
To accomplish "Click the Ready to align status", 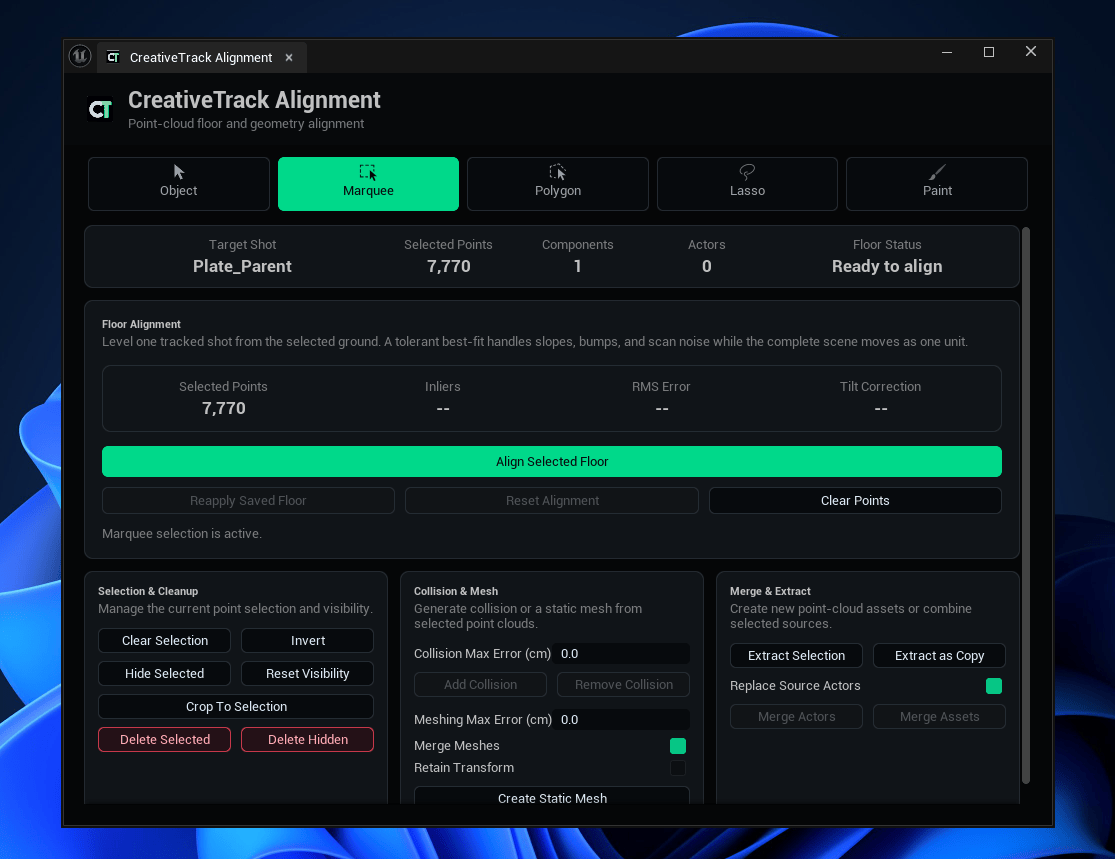I will 887,267.
